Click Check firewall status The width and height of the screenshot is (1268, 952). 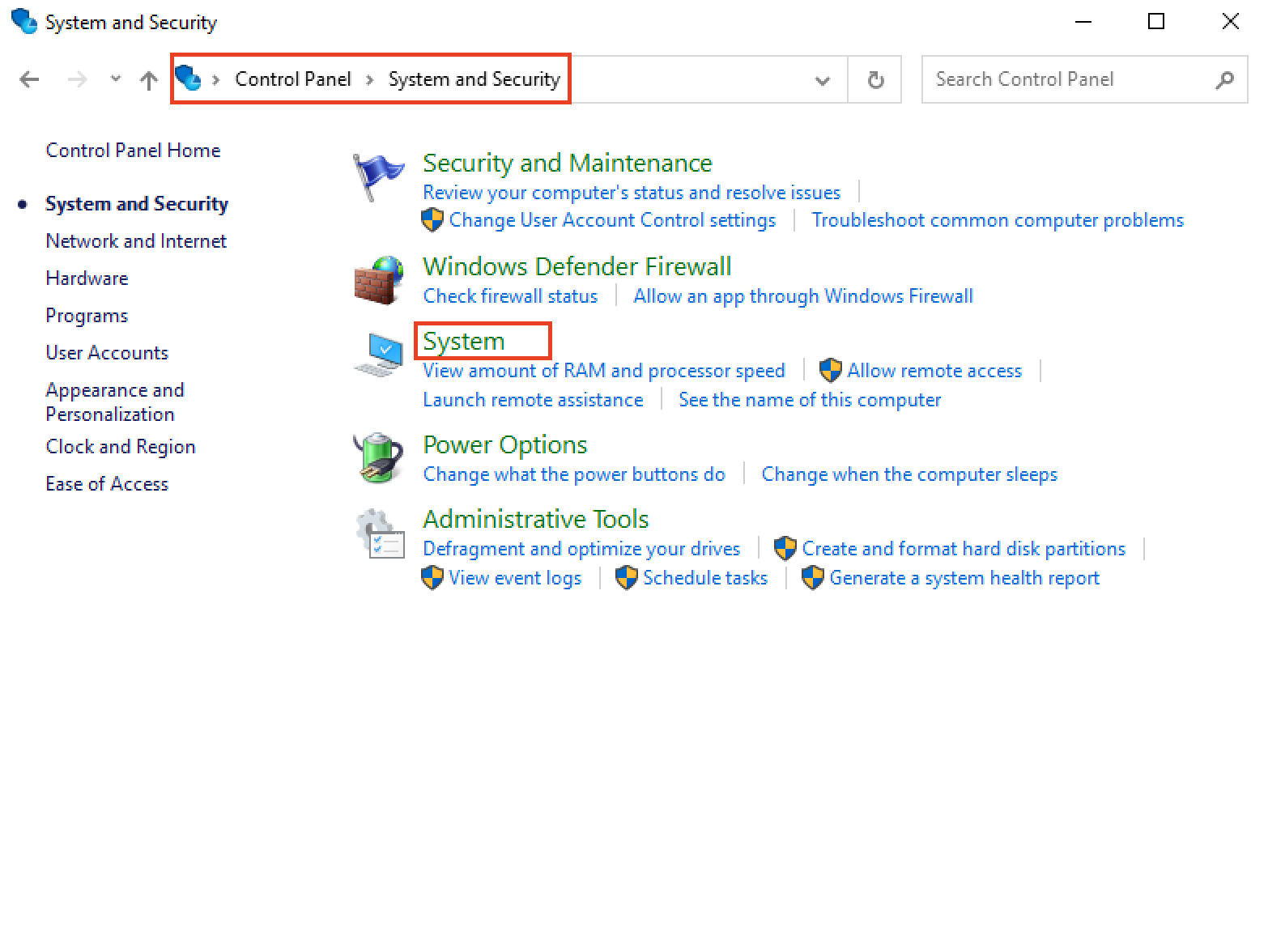[x=510, y=296]
